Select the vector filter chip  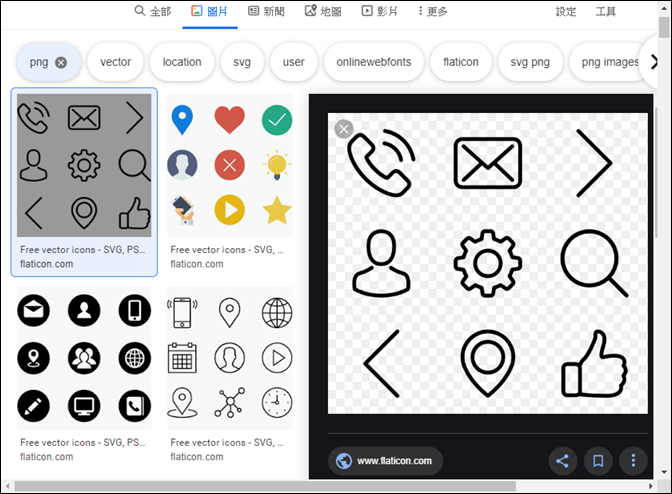click(x=115, y=62)
